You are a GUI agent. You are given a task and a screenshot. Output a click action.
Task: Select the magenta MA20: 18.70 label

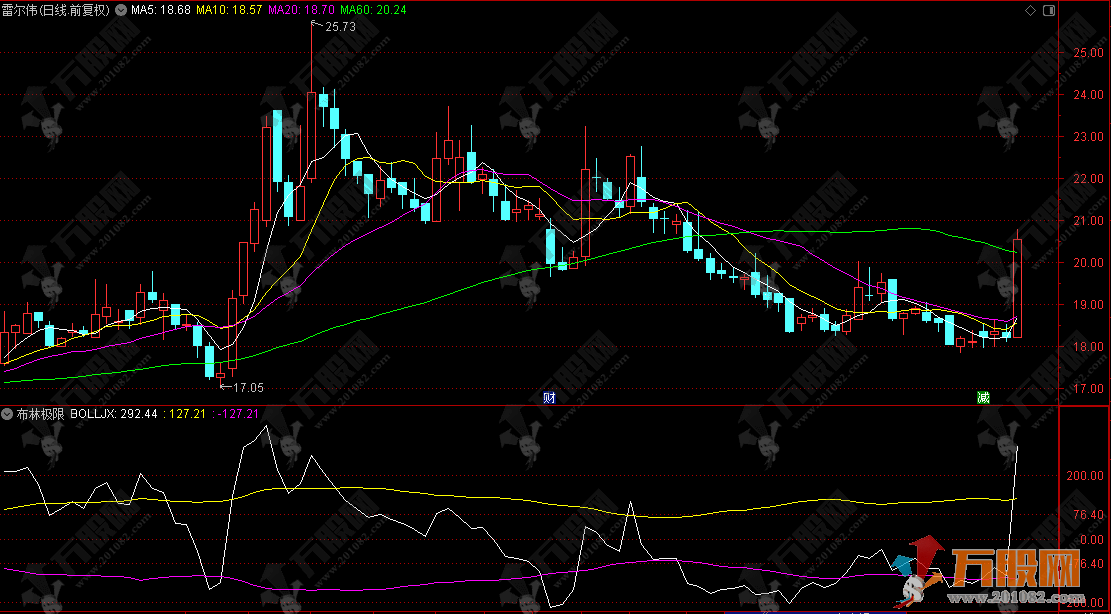click(x=303, y=11)
